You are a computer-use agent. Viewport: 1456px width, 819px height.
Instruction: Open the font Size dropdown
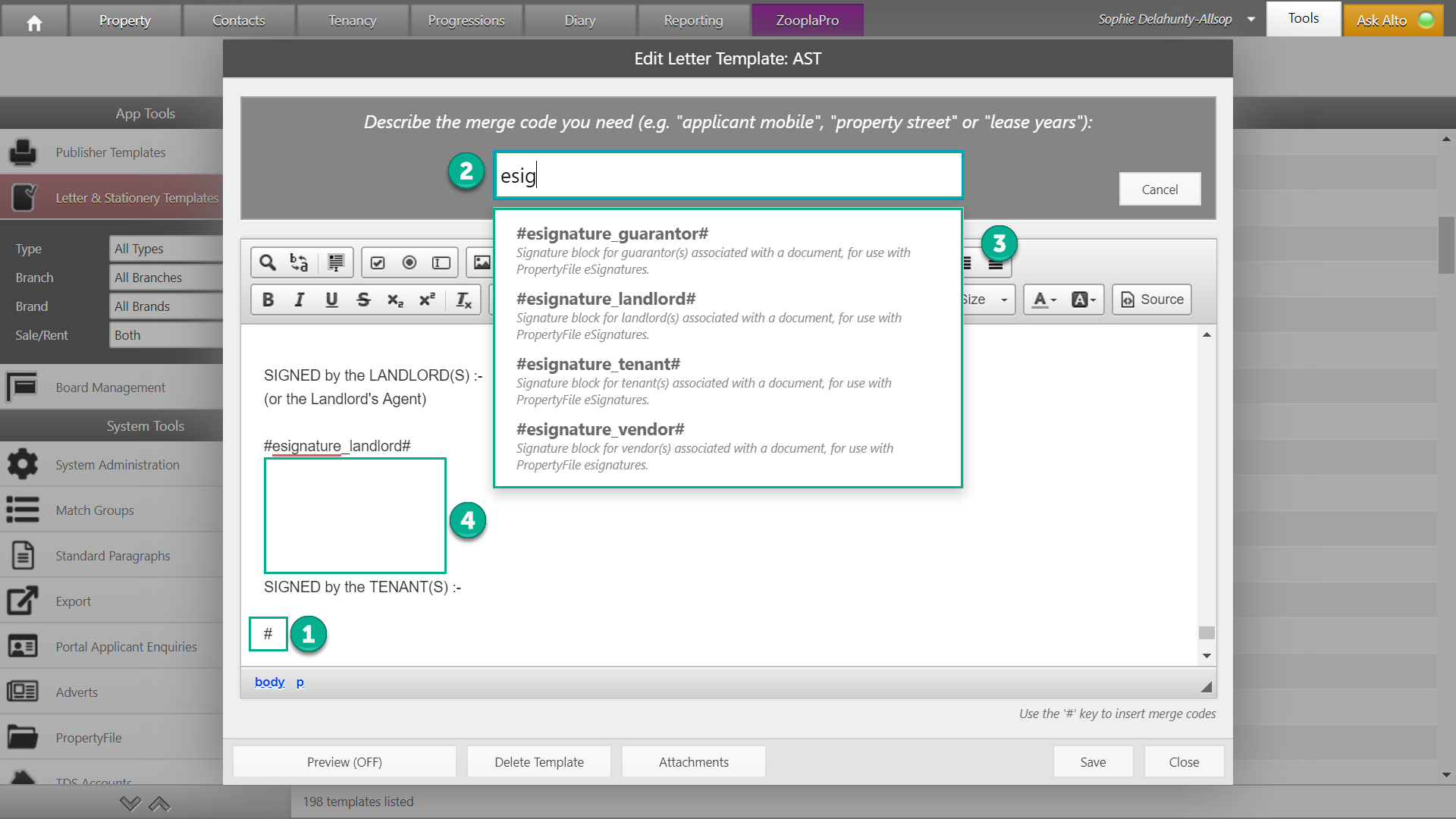click(x=987, y=300)
